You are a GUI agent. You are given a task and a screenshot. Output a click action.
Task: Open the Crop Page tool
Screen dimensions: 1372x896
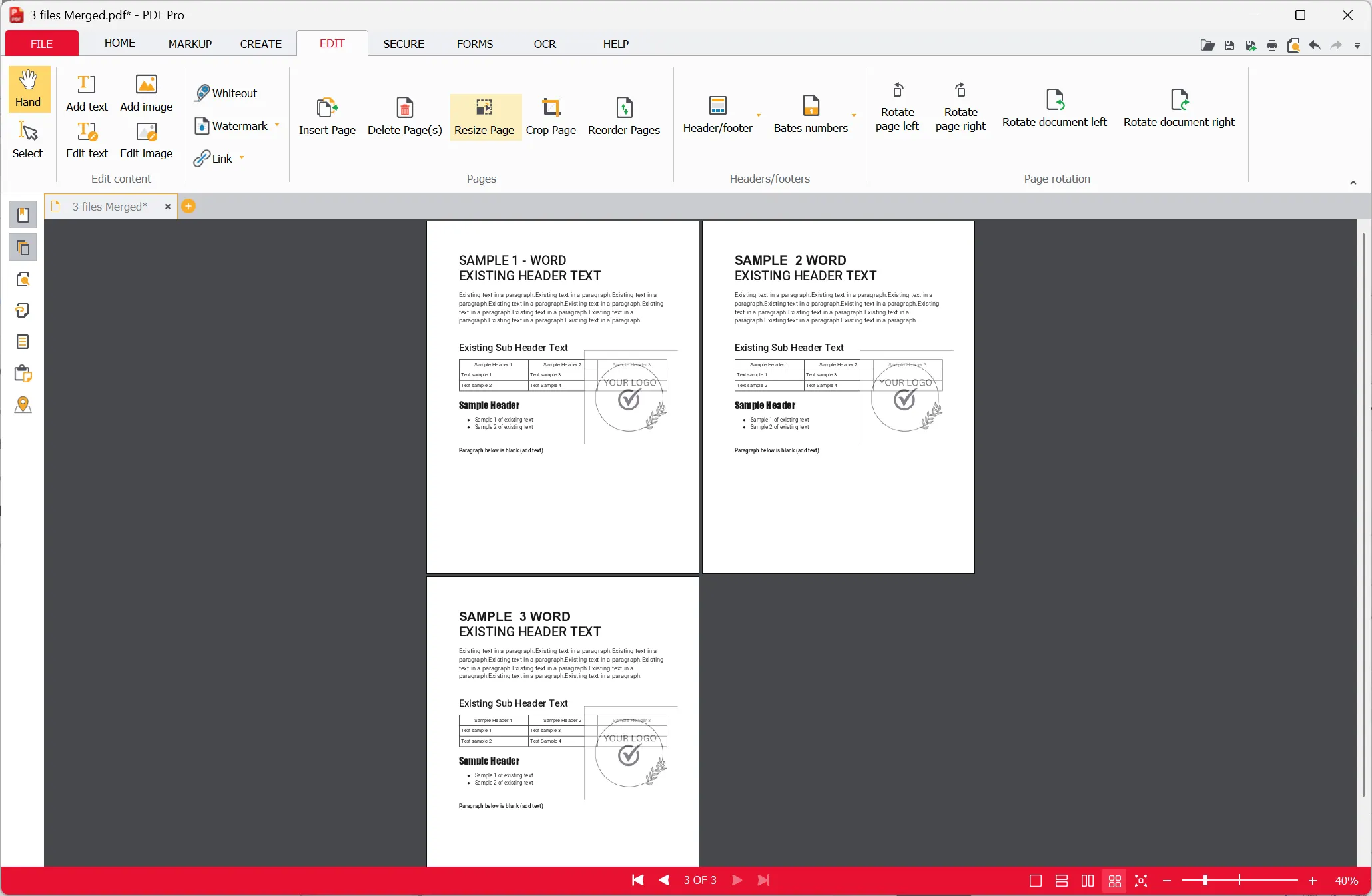551,116
